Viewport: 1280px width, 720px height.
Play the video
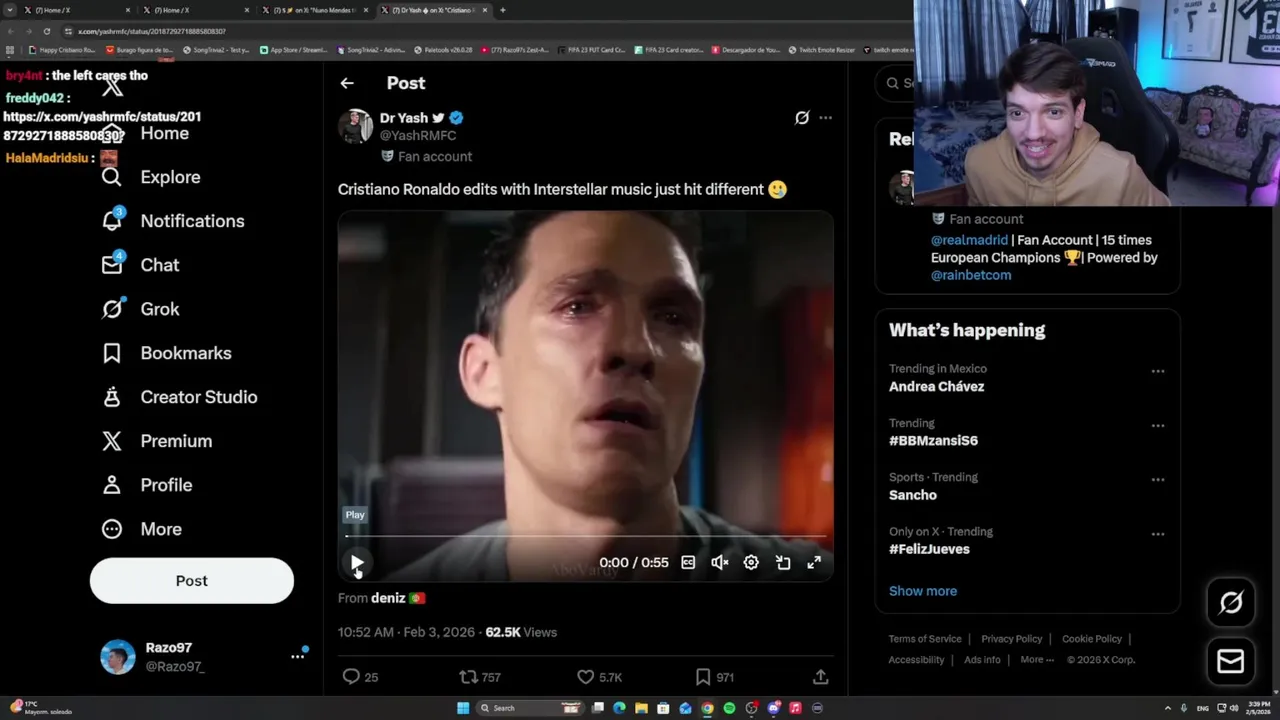coord(357,563)
